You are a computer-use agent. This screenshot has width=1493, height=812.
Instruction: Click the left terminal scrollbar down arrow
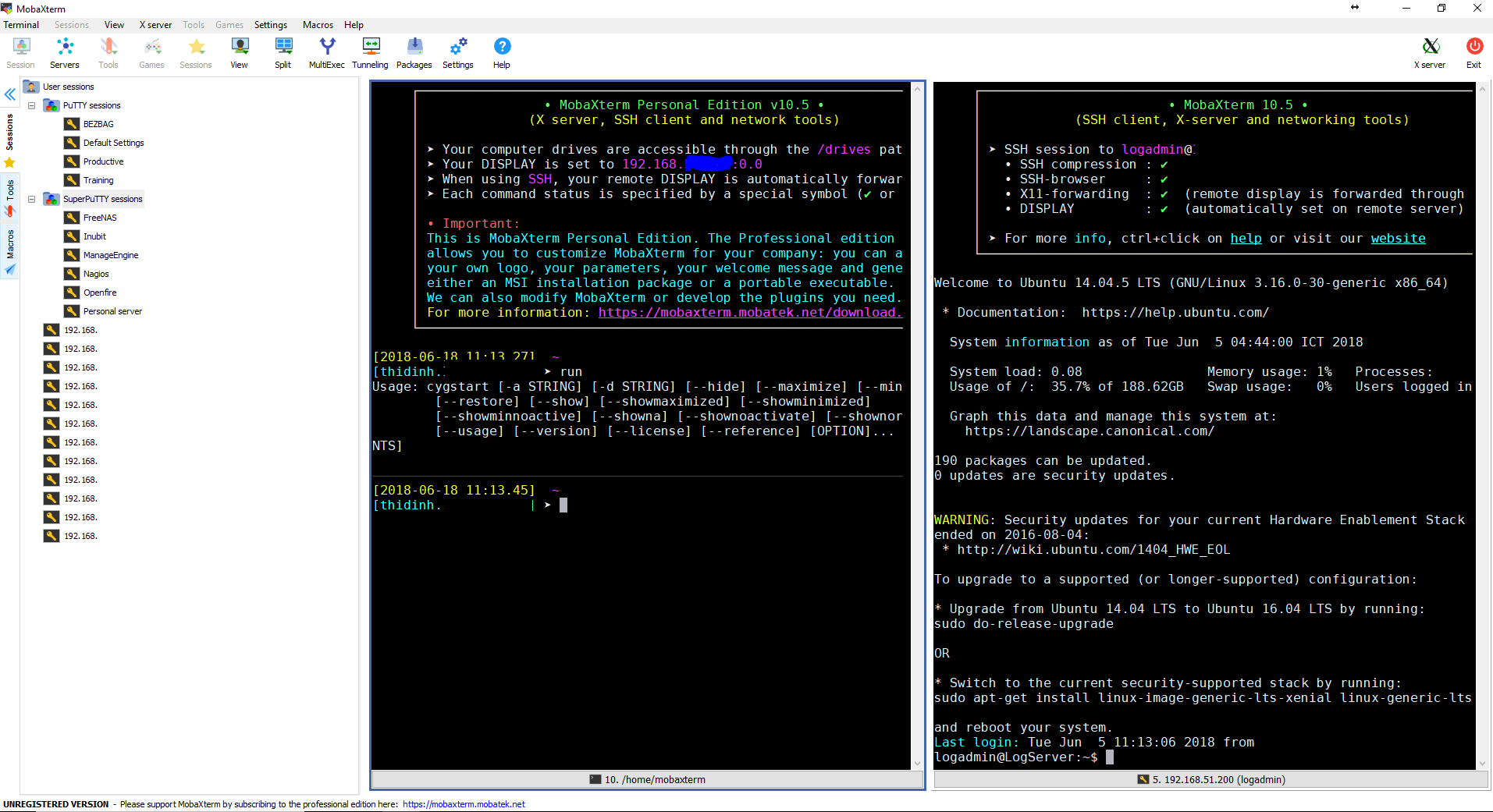[917, 764]
